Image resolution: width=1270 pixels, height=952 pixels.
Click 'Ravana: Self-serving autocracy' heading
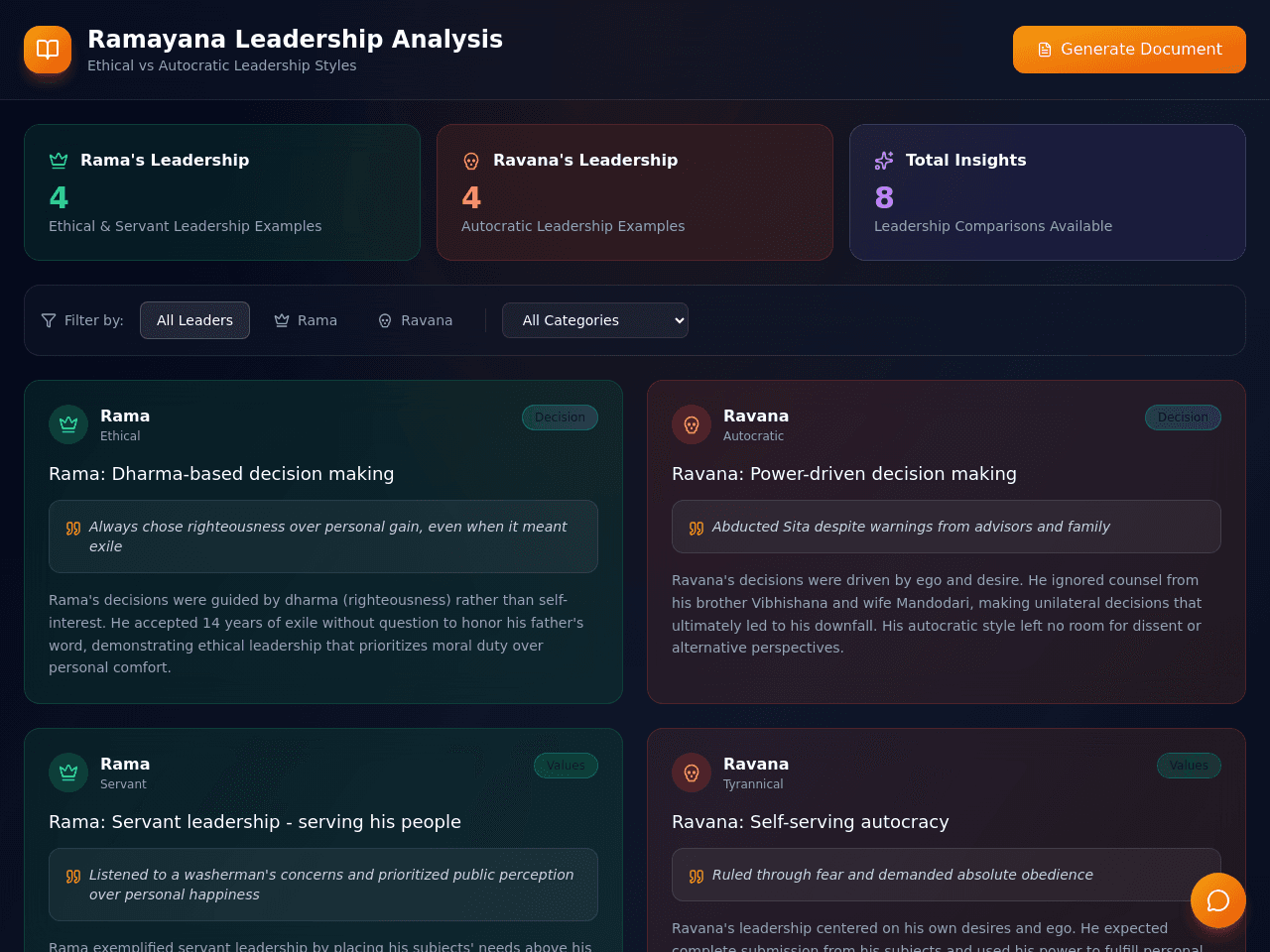click(x=811, y=822)
